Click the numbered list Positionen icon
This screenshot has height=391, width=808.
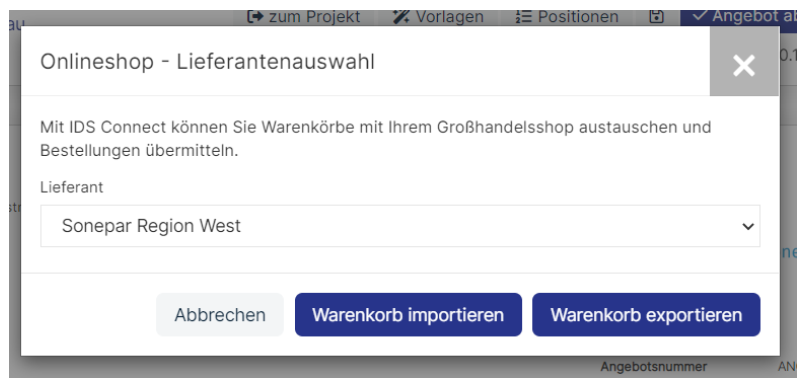523,17
